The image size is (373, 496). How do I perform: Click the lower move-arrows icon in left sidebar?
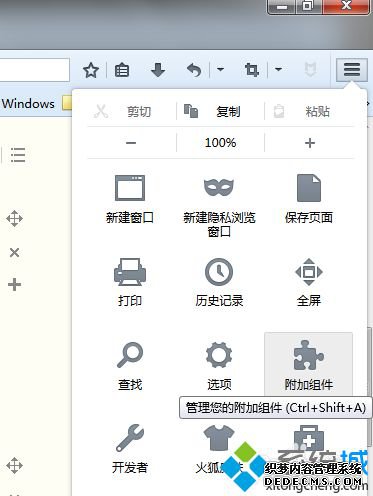[14, 465]
